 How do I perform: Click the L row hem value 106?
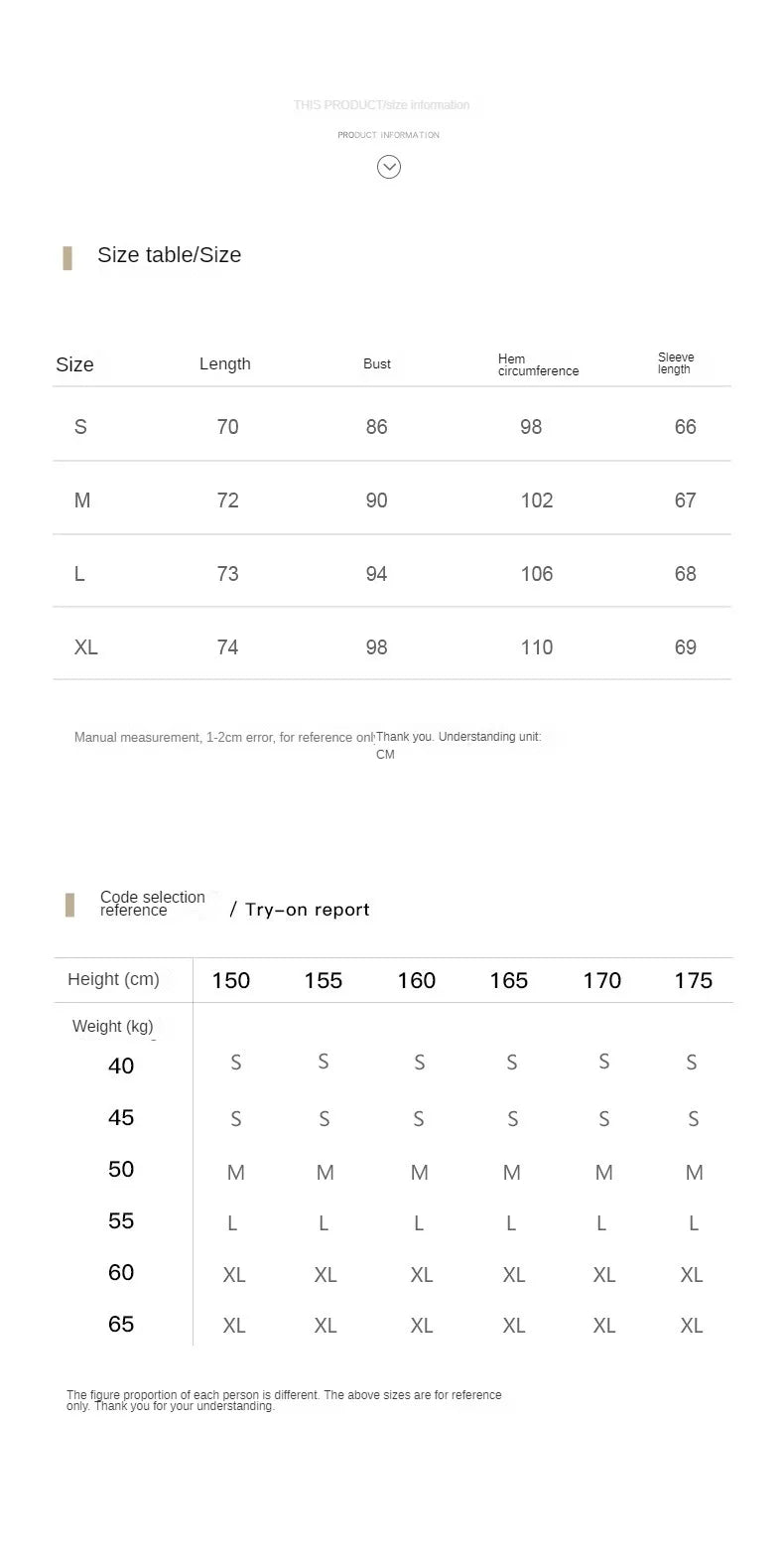tap(537, 574)
